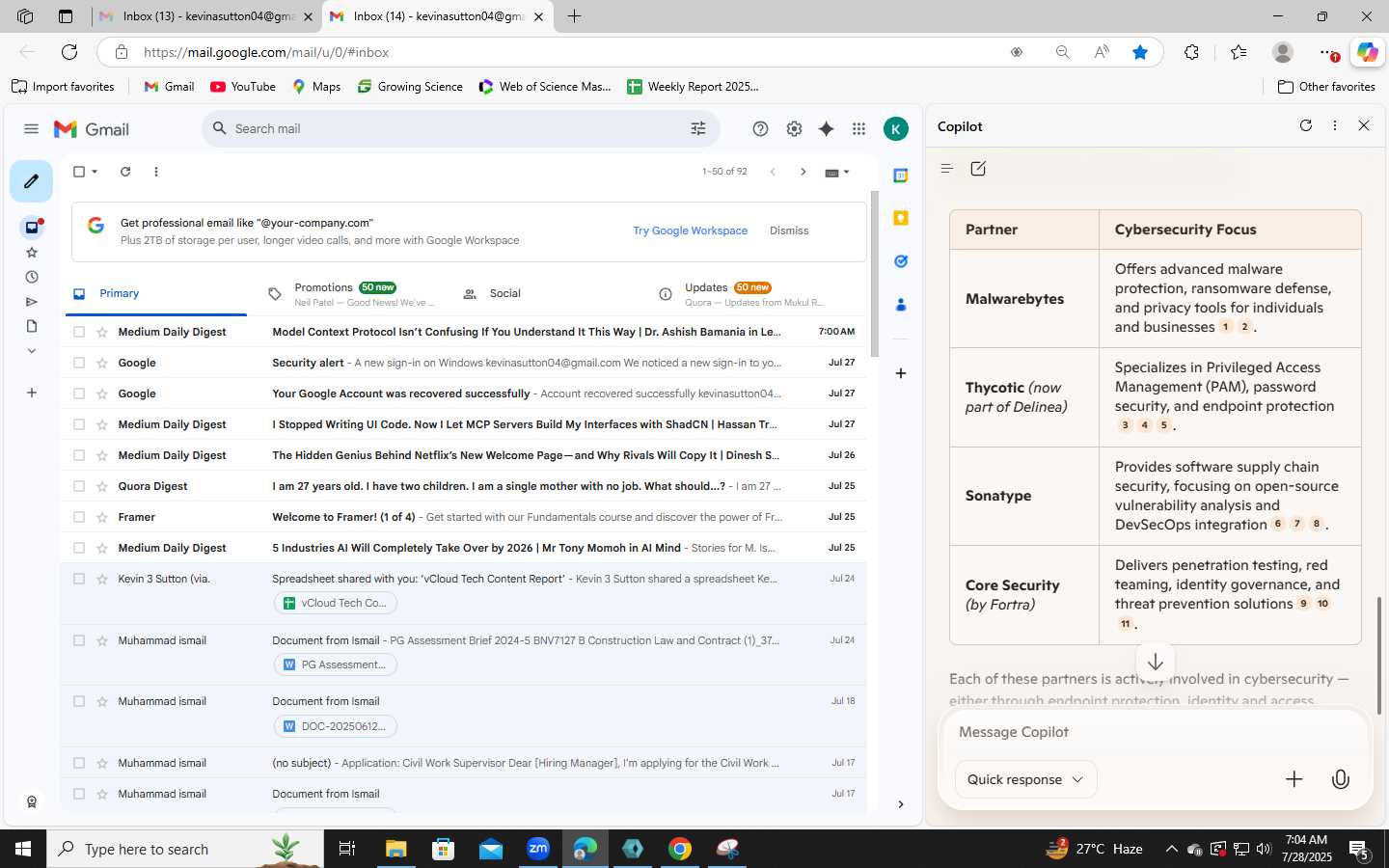Star the Framer welcome email
Screen dimensions: 1389x868
[102, 517]
